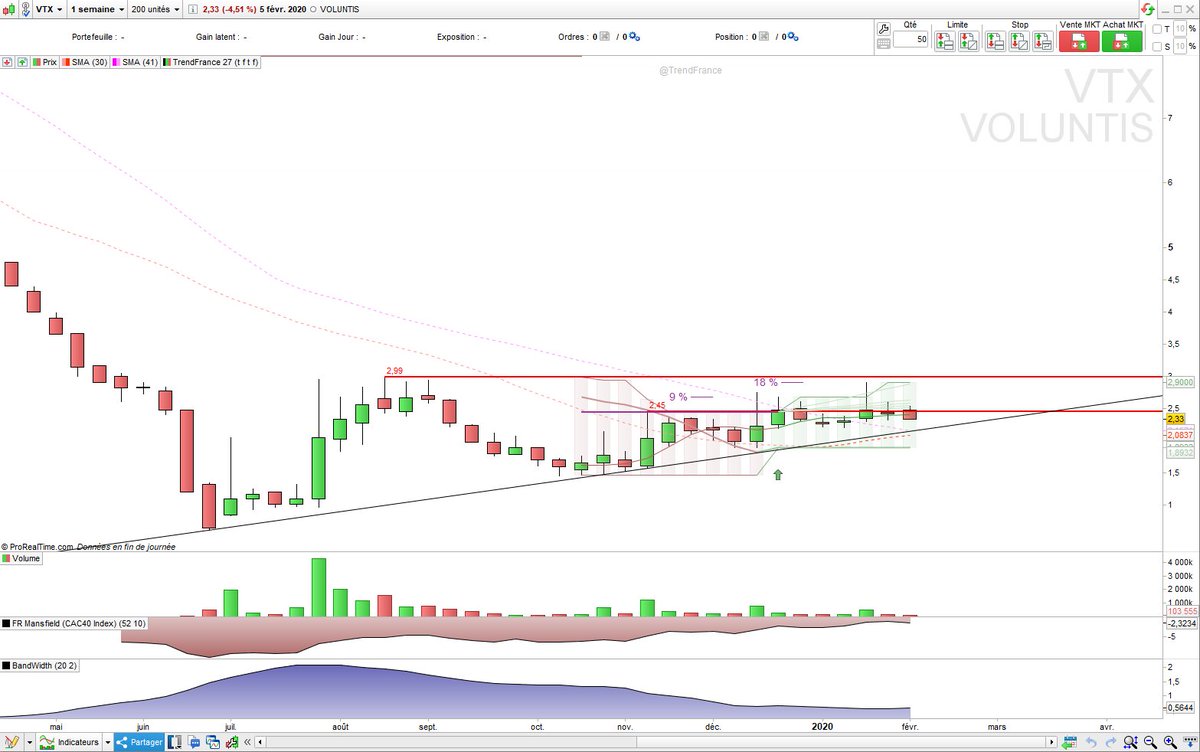Click the green Achat MKT buy button

1122,41
